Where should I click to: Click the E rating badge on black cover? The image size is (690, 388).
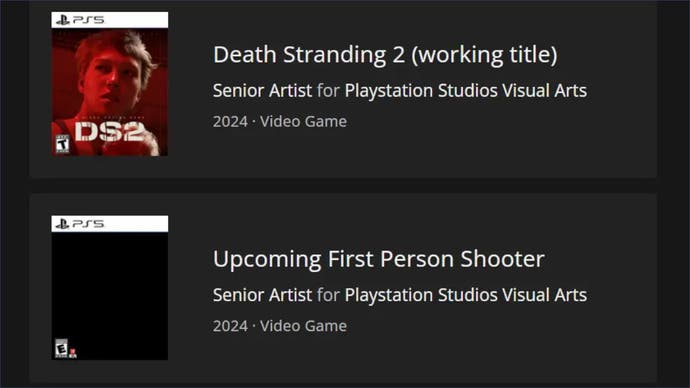62,348
